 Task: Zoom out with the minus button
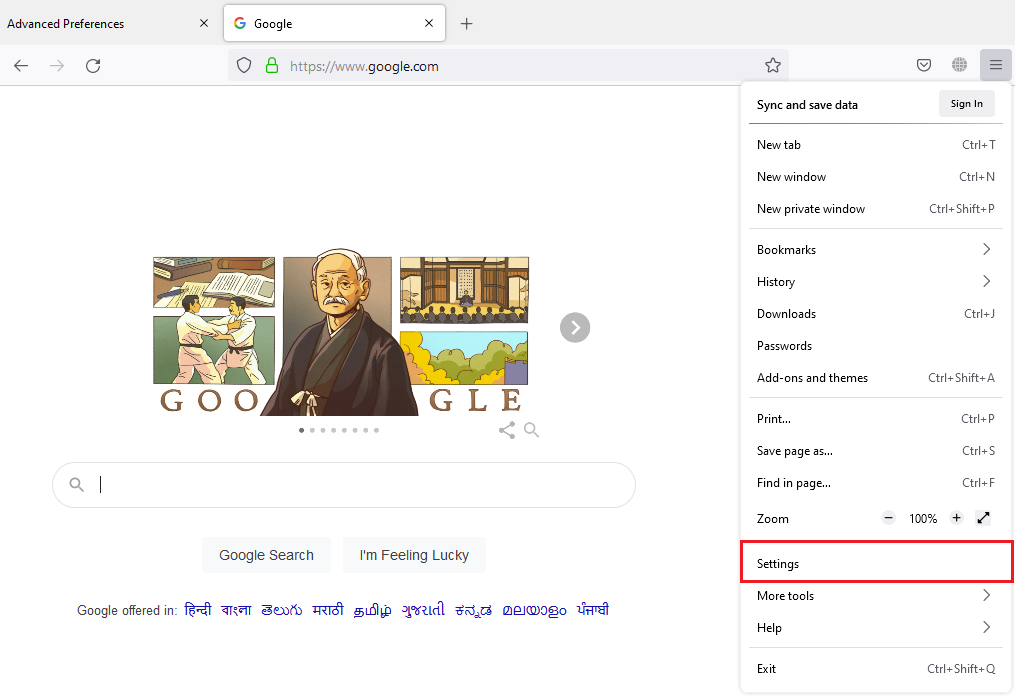(x=888, y=518)
